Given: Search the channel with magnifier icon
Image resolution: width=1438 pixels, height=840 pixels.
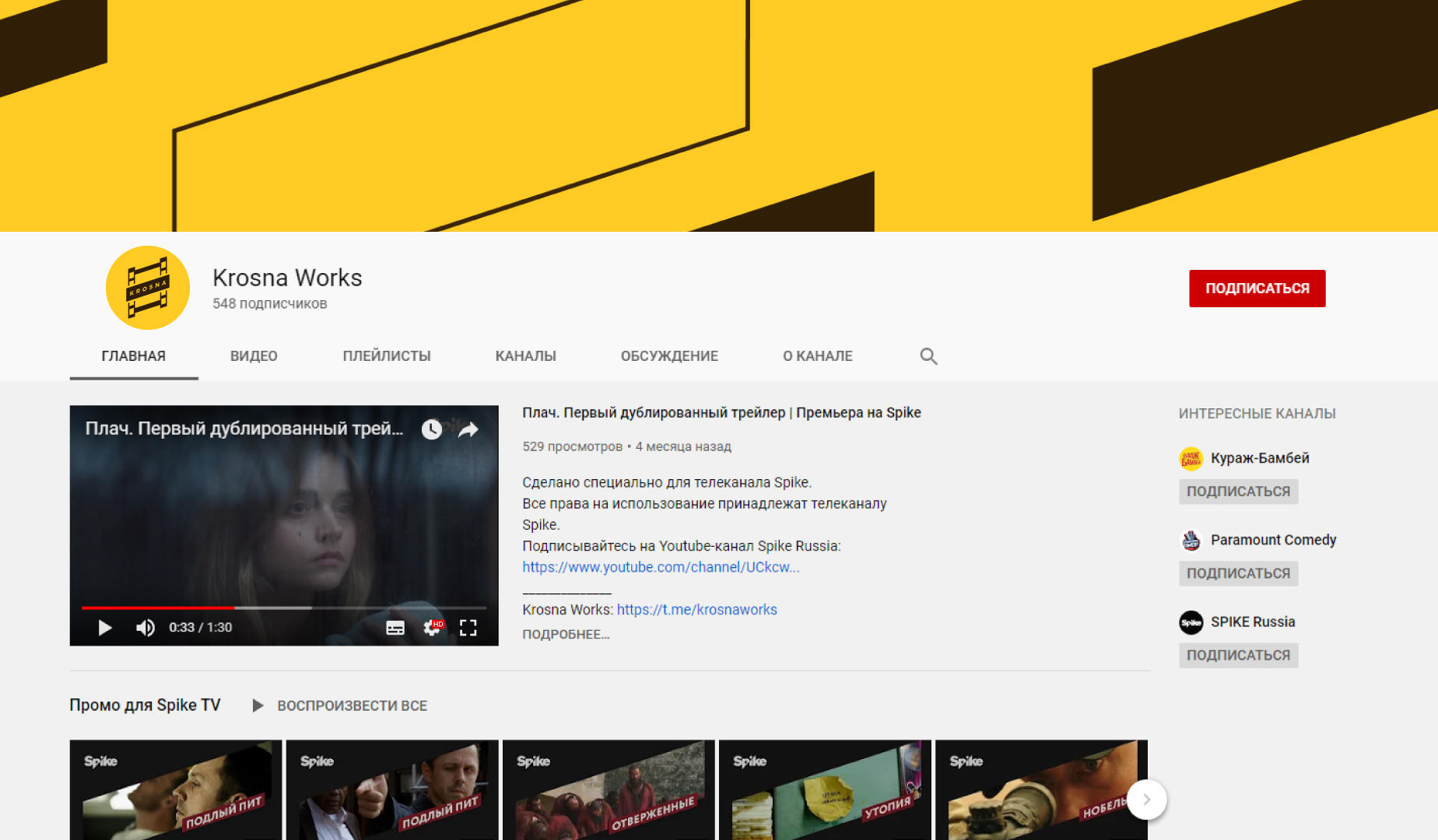Looking at the screenshot, I should tap(928, 356).
